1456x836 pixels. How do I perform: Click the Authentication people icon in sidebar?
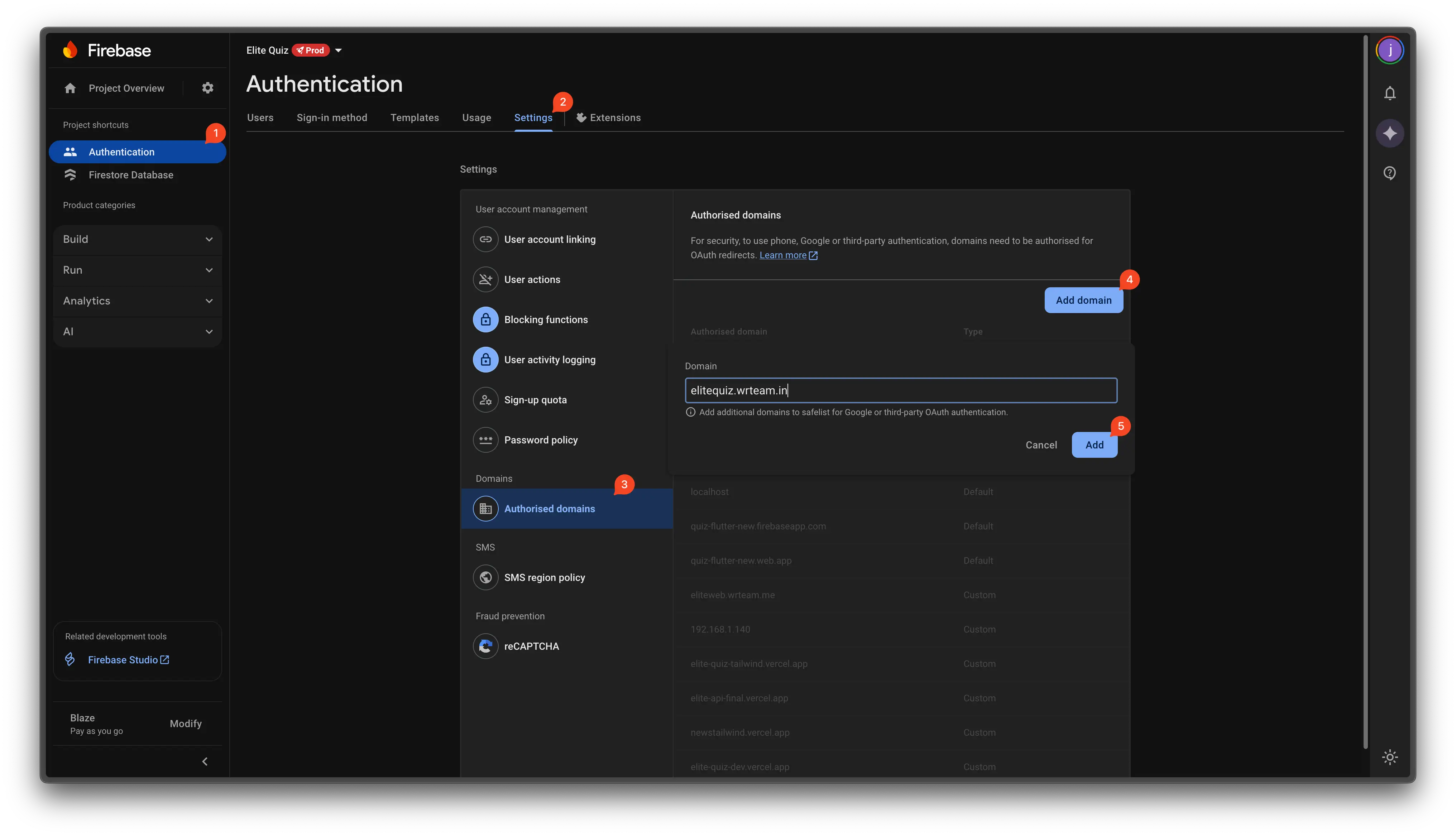tap(70, 152)
